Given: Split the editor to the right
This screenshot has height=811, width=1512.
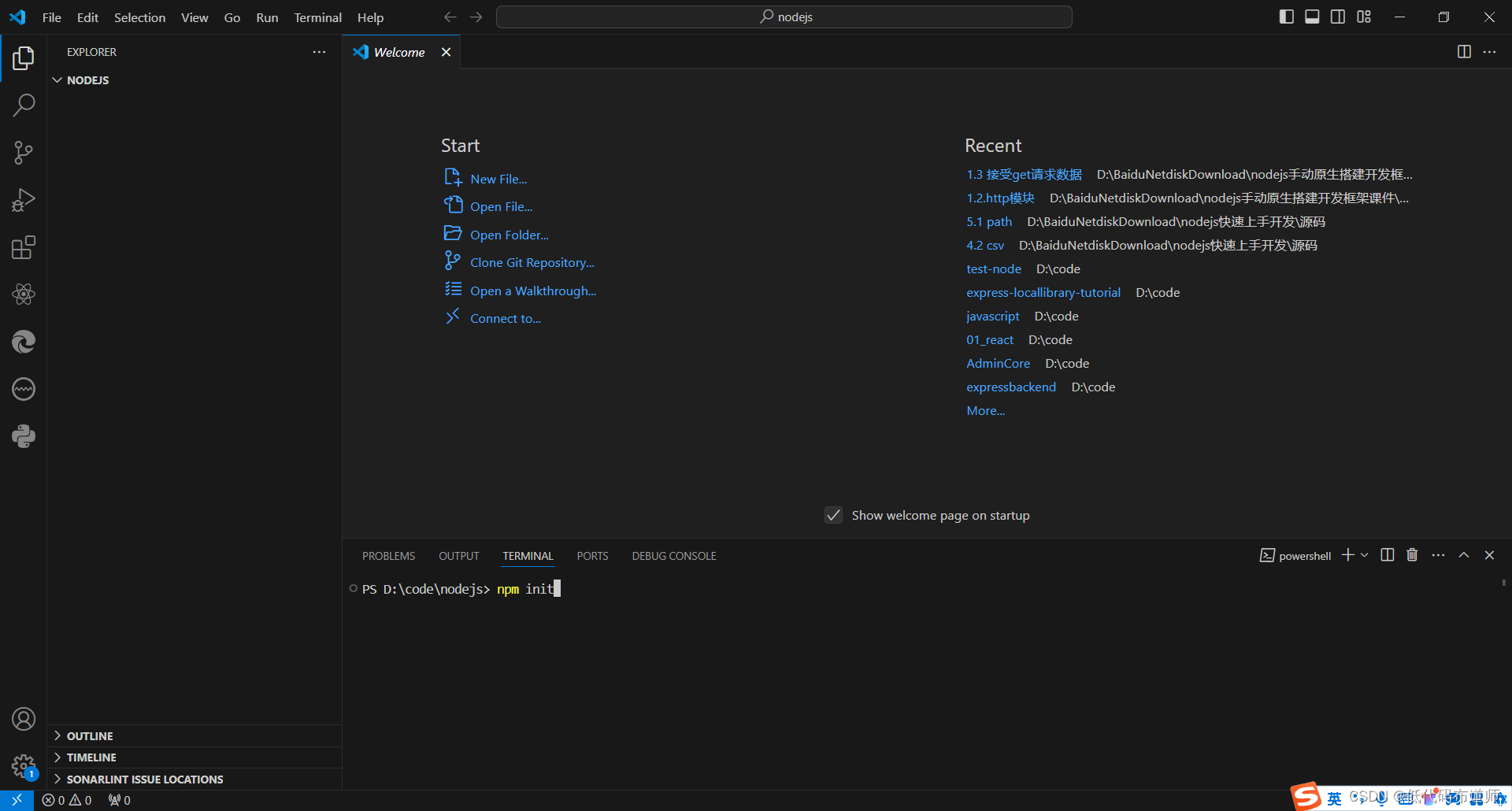Looking at the screenshot, I should tap(1464, 51).
